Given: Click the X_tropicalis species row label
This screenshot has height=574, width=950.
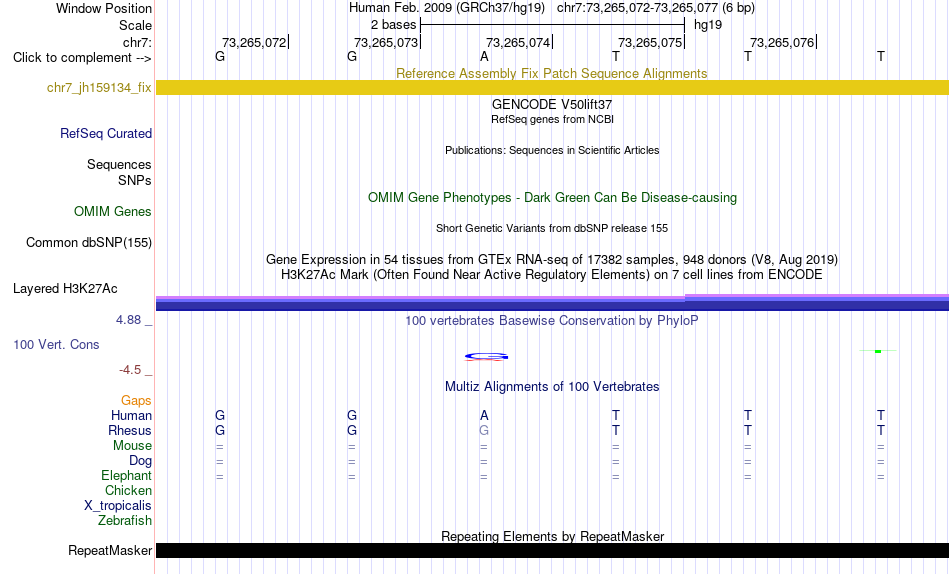Looking at the screenshot, I should (118, 506).
